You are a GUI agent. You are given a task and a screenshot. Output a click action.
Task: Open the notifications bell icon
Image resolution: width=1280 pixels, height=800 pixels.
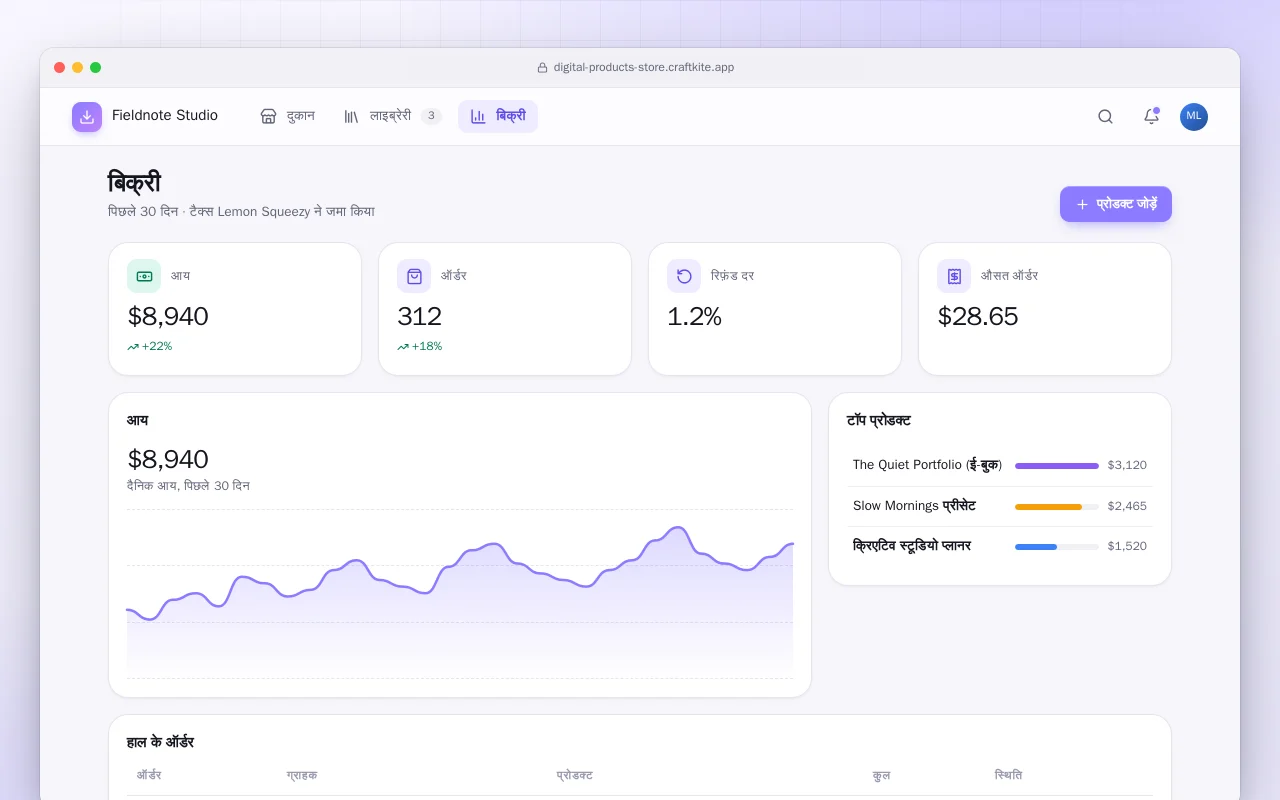[x=1151, y=116]
